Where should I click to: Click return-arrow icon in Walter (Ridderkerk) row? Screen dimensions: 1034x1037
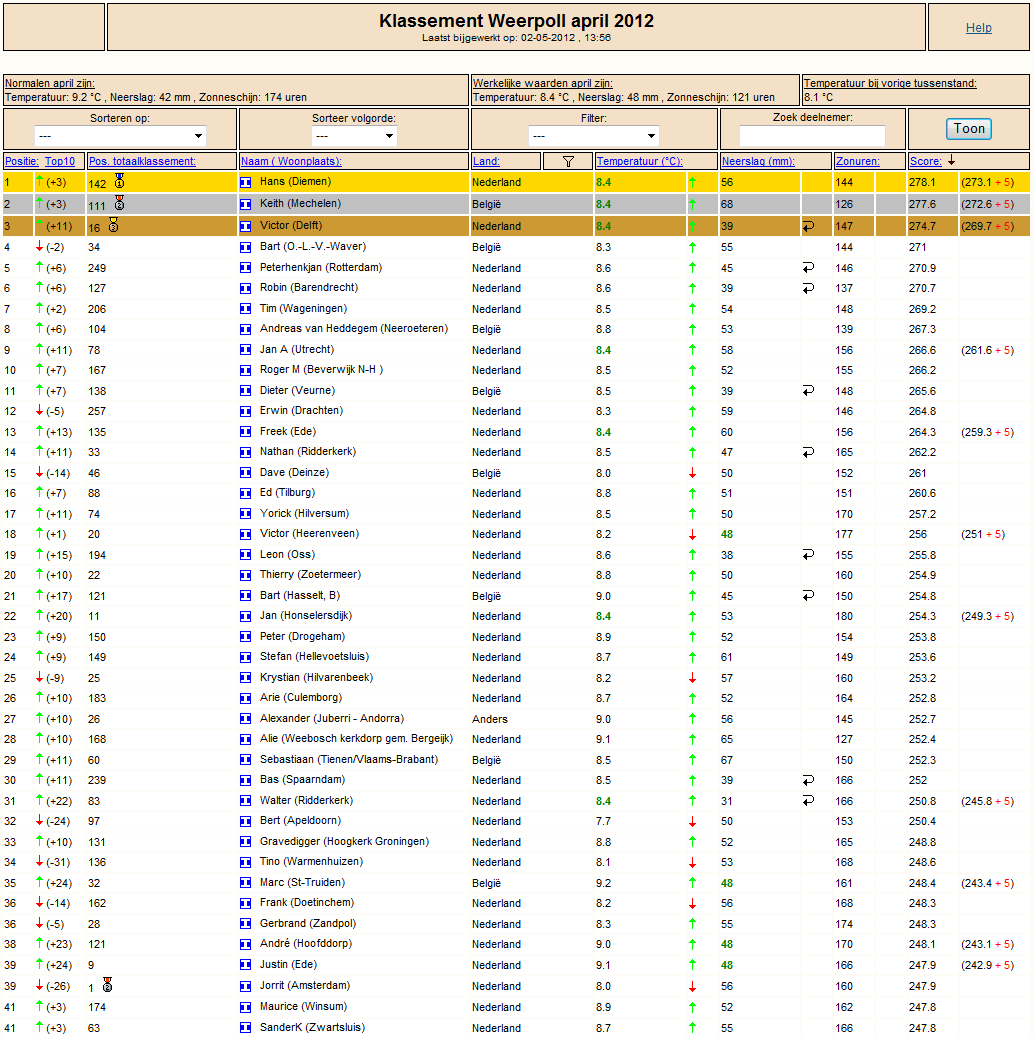click(x=808, y=801)
